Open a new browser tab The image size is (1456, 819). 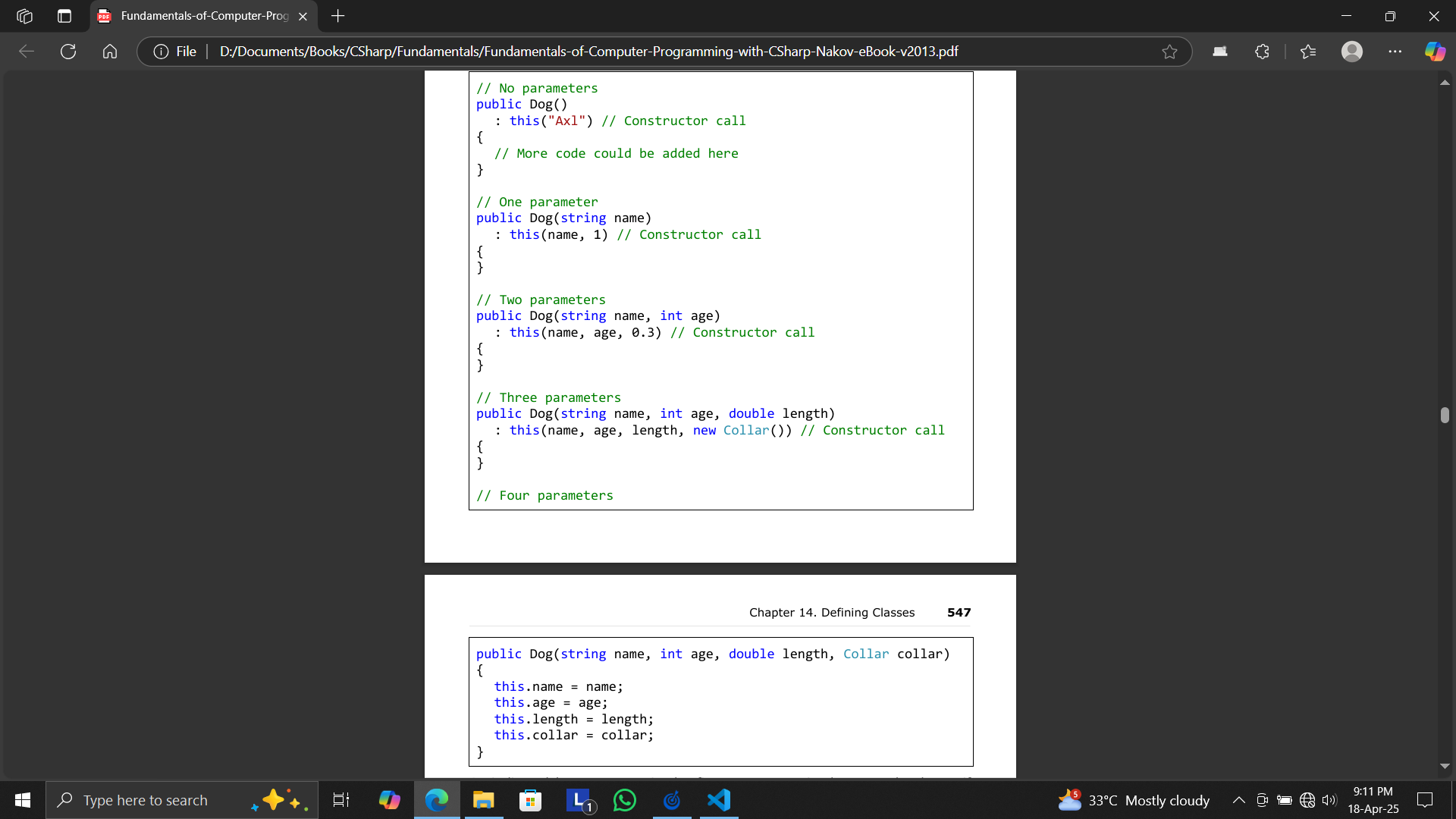(338, 16)
